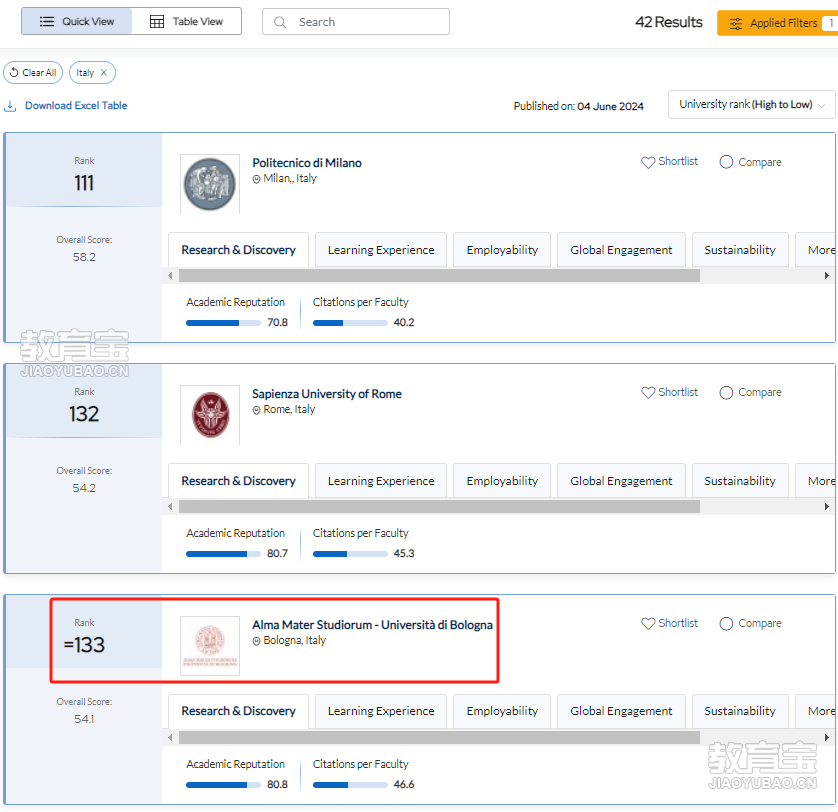Click the Politecnico di Milano logo

[210, 184]
